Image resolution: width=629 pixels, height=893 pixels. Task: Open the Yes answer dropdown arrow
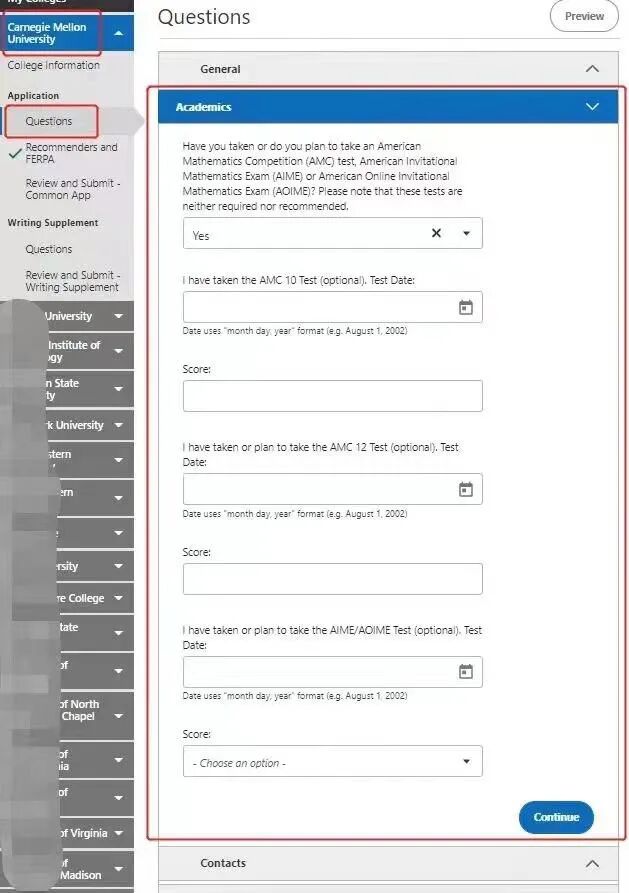[x=466, y=234]
